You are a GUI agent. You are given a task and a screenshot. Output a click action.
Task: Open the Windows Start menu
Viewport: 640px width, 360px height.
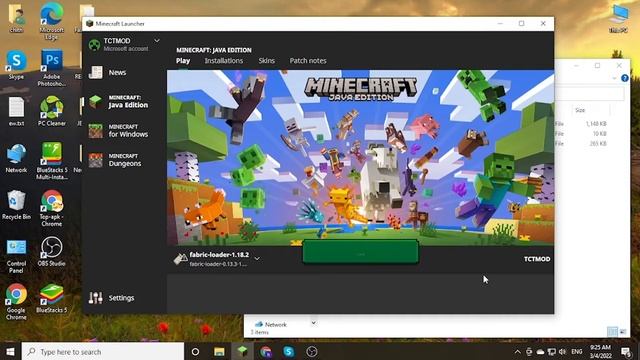click(x=10, y=351)
